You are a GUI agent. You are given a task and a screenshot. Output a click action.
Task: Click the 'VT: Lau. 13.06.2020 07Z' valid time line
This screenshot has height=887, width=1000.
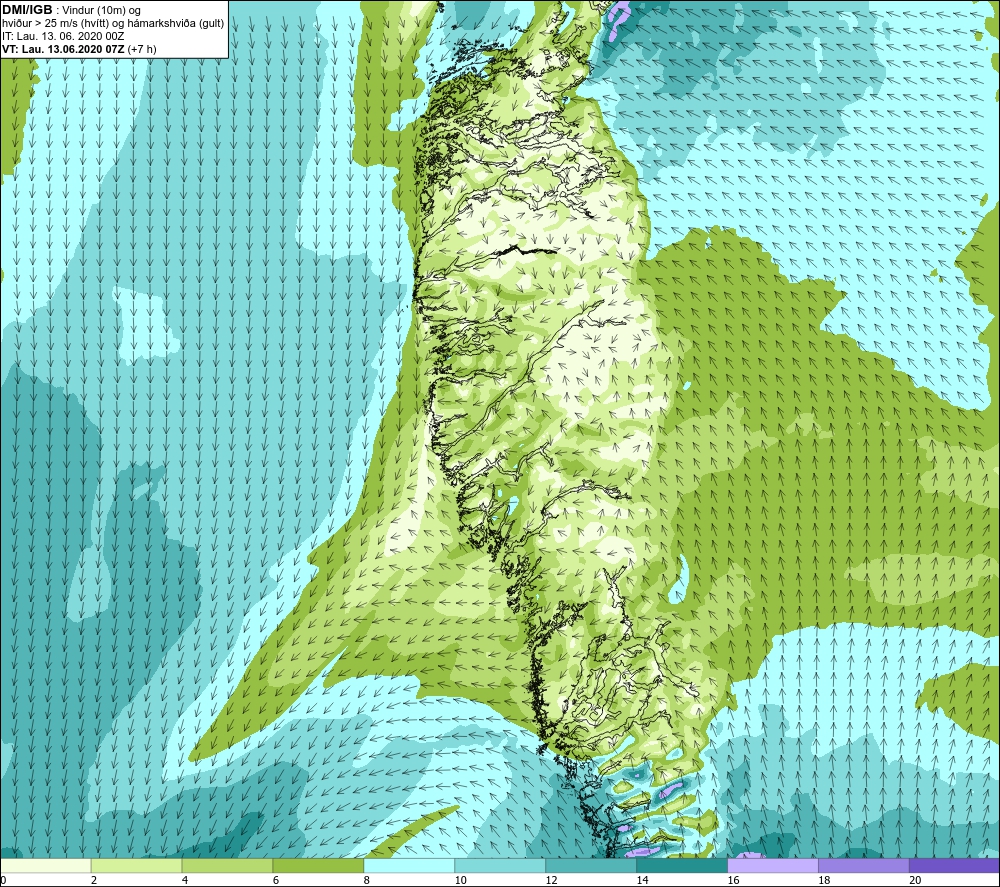coord(79,49)
